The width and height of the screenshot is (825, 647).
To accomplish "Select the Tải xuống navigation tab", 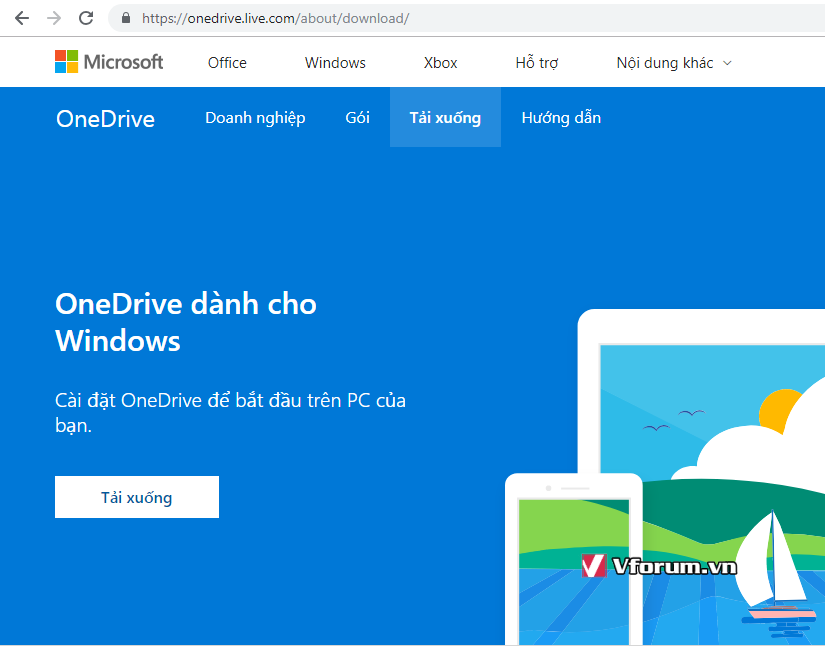I will pyautogui.click(x=445, y=117).
